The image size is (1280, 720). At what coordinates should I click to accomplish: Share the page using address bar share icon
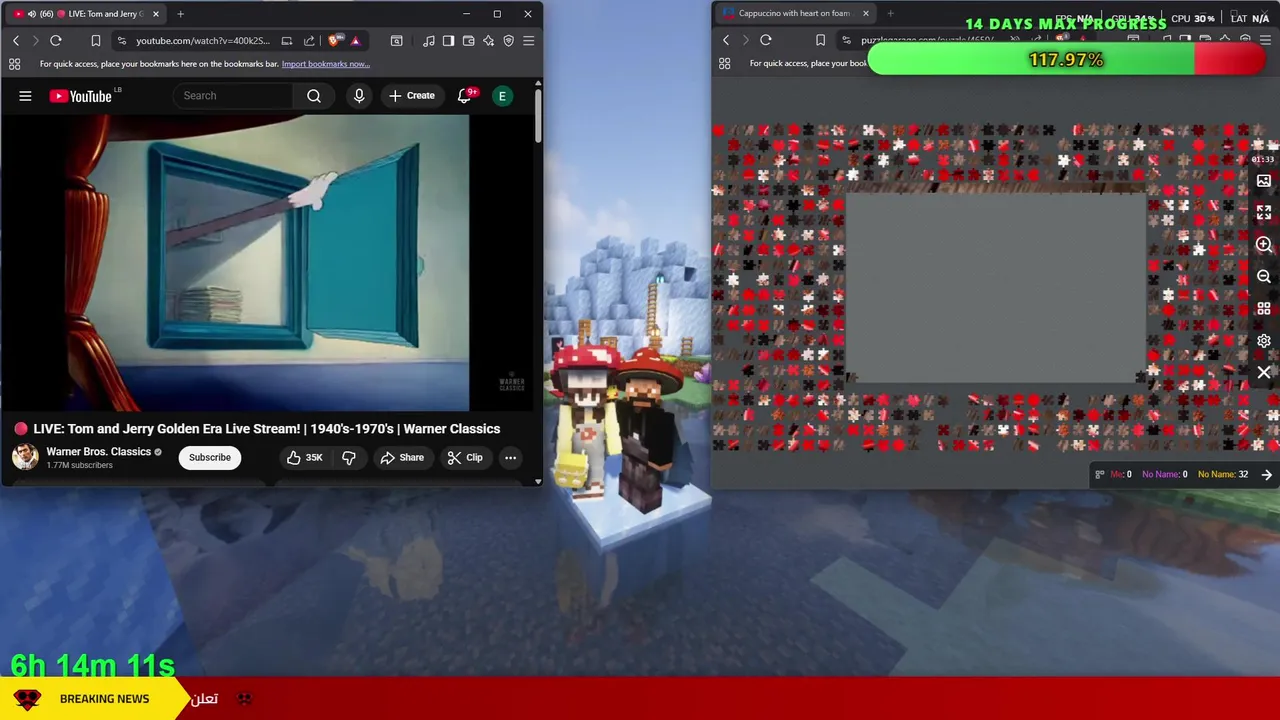click(x=309, y=41)
